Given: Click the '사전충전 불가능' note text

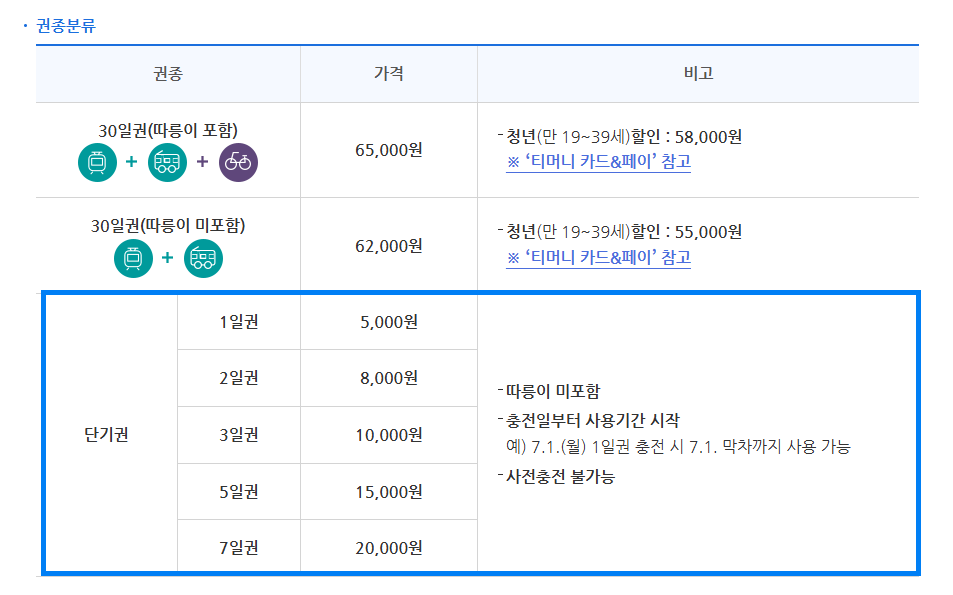Looking at the screenshot, I should point(560,477).
